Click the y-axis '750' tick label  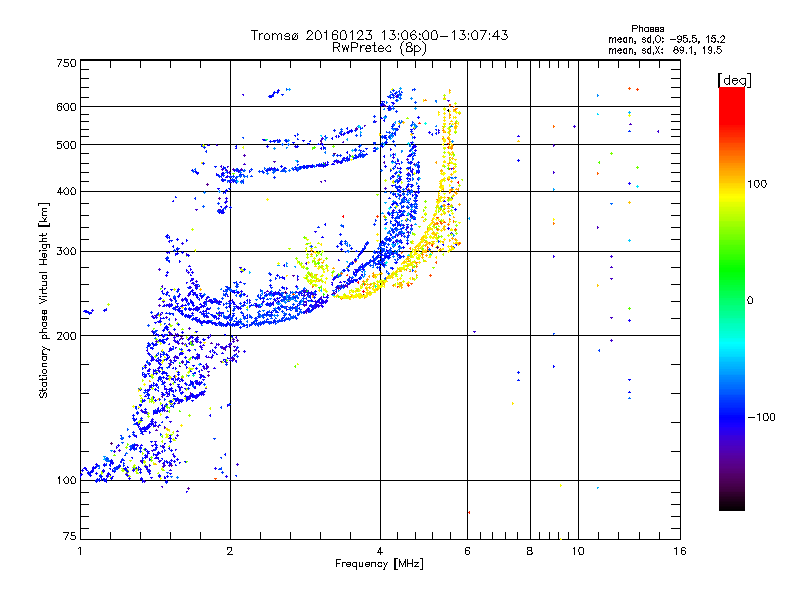67,63
